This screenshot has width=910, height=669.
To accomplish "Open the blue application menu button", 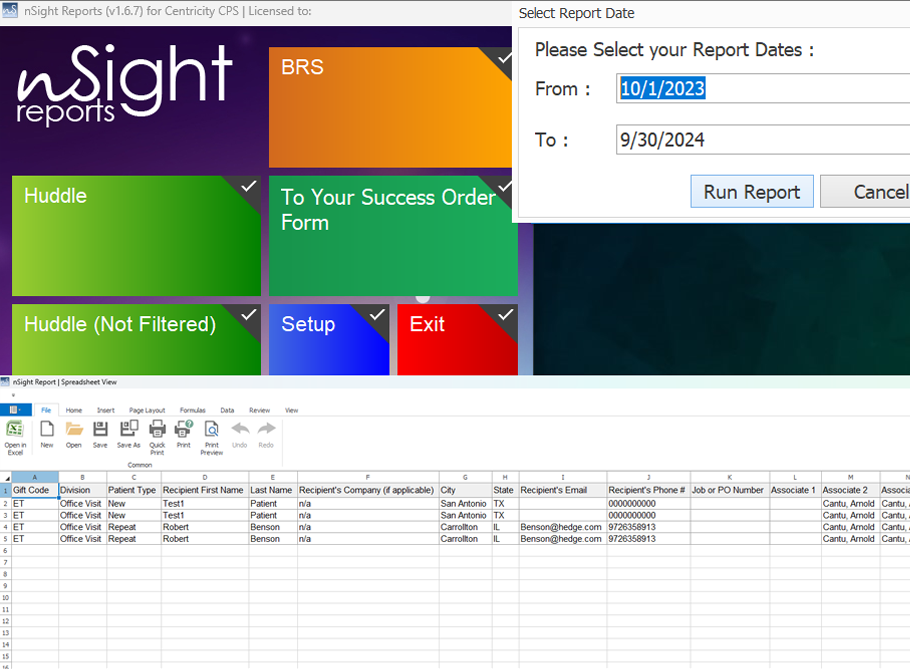I will (x=15, y=410).
